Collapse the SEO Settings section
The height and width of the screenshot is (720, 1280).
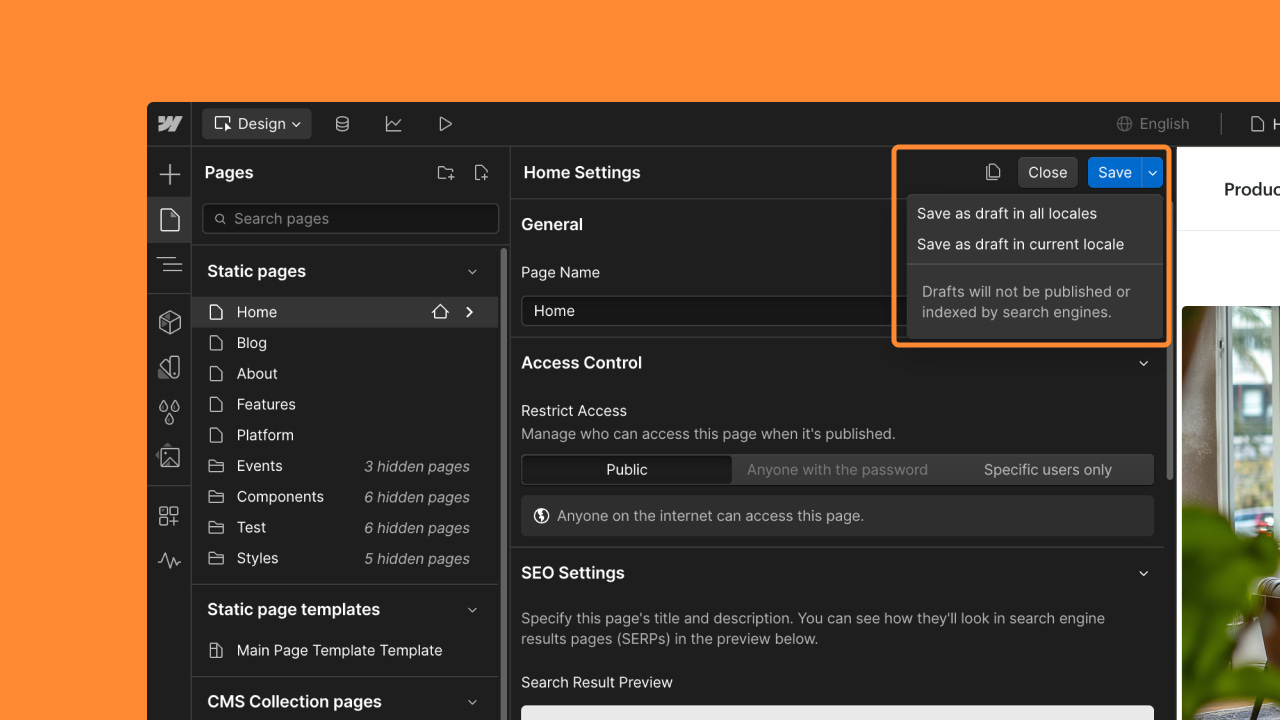1144,573
